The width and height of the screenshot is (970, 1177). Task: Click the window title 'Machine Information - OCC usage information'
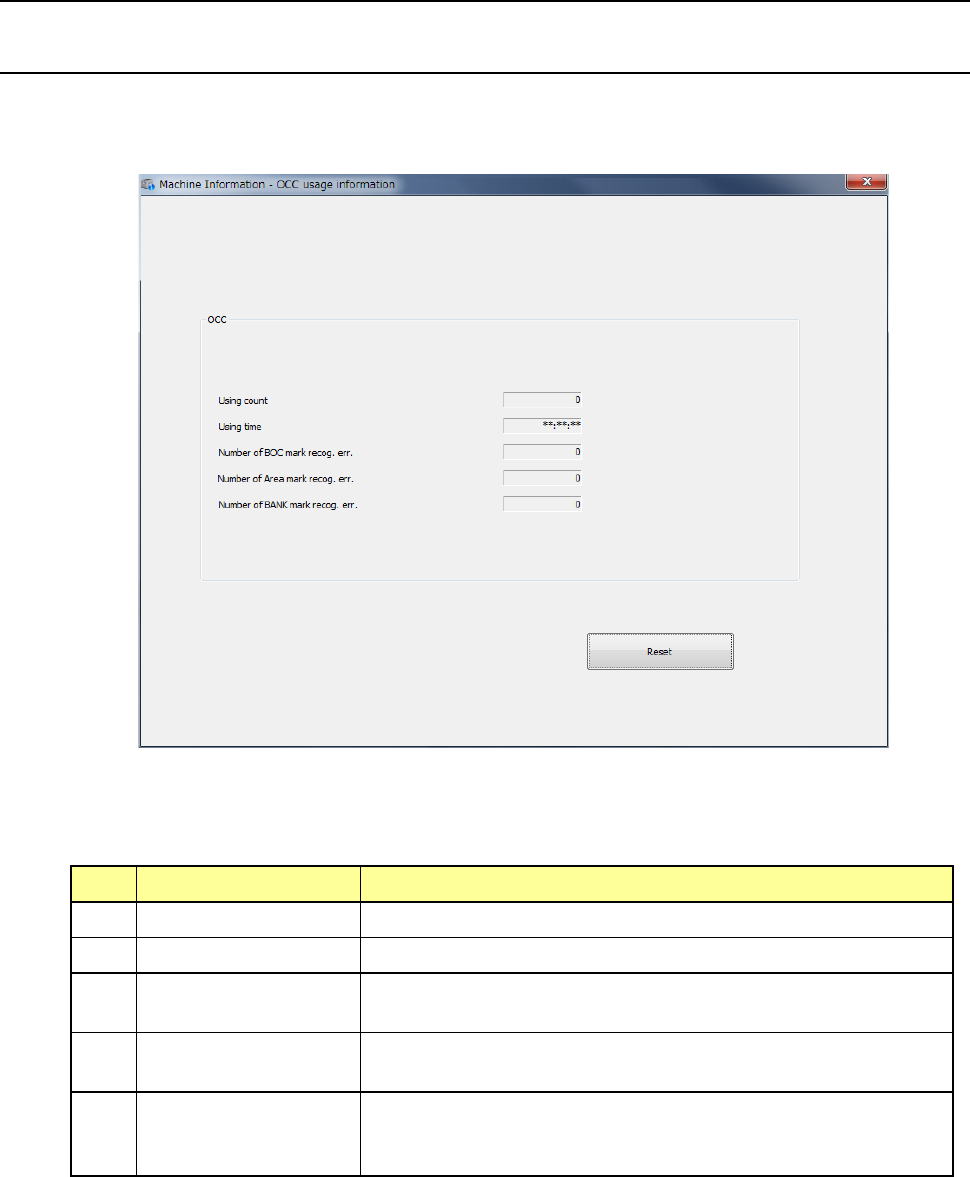click(277, 185)
